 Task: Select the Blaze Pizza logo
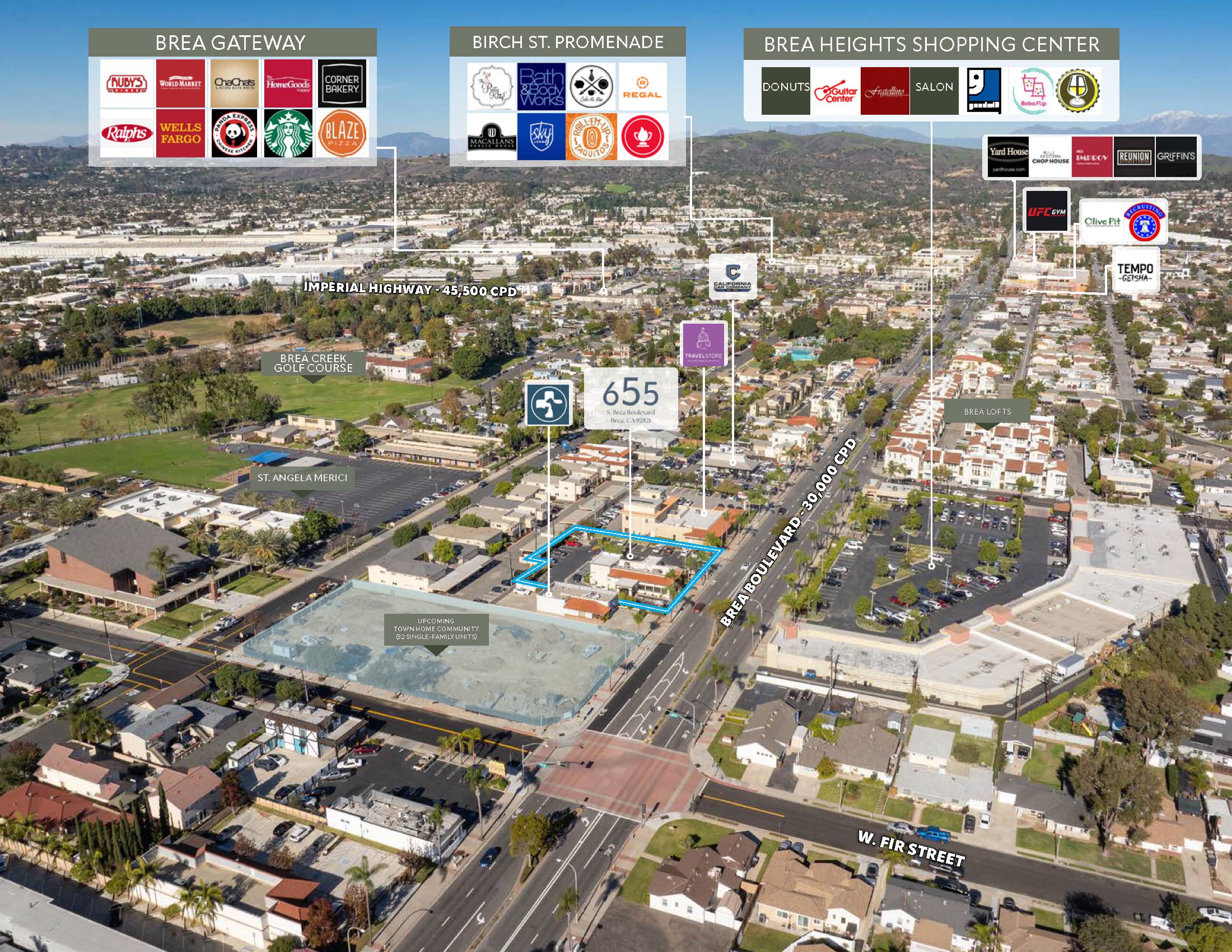point(342,134)
